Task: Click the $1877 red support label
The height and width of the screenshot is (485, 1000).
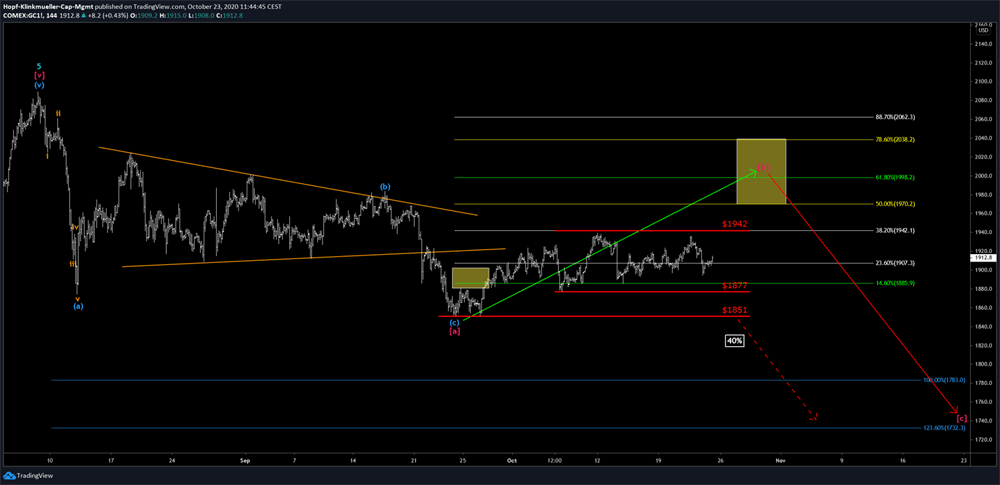Action: pyautogui.click(x=735, y=286)
